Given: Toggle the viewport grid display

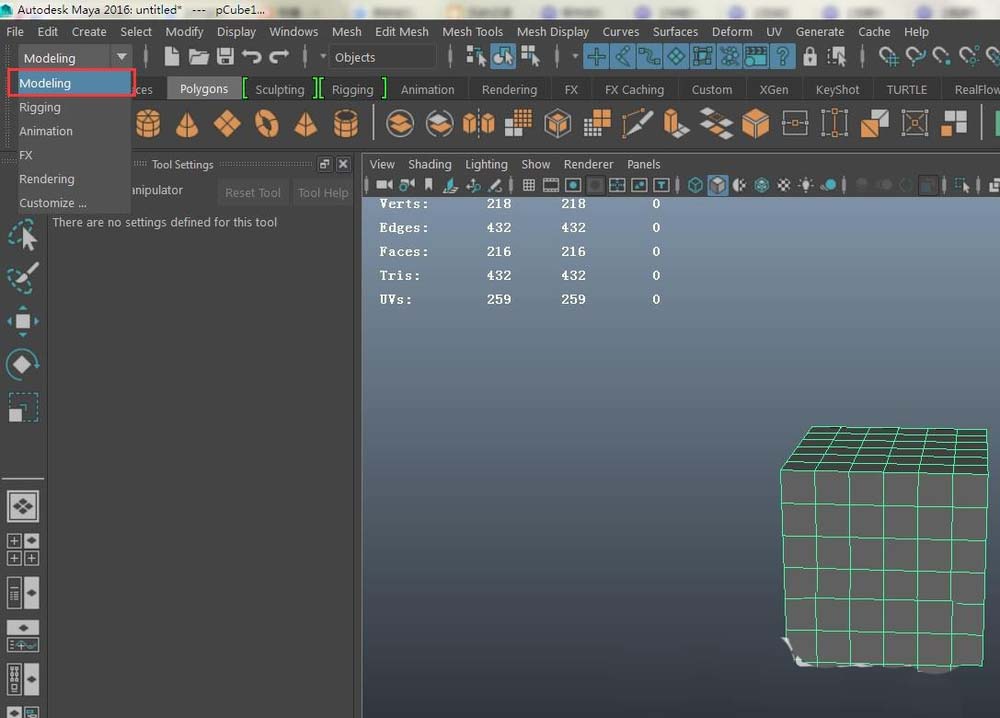Looking at the screenshot, I should click(x=529, y=185).
